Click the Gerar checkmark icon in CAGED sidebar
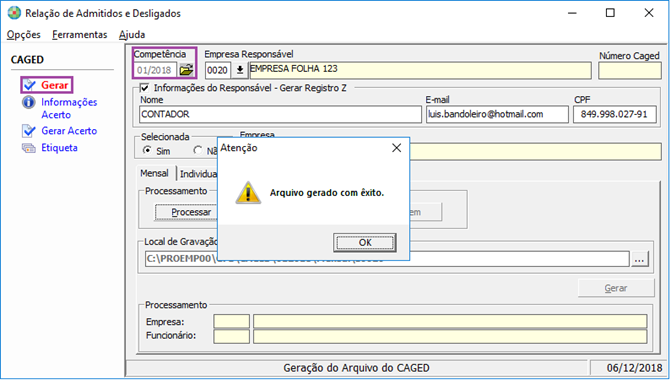 click(x=30, y=85)
